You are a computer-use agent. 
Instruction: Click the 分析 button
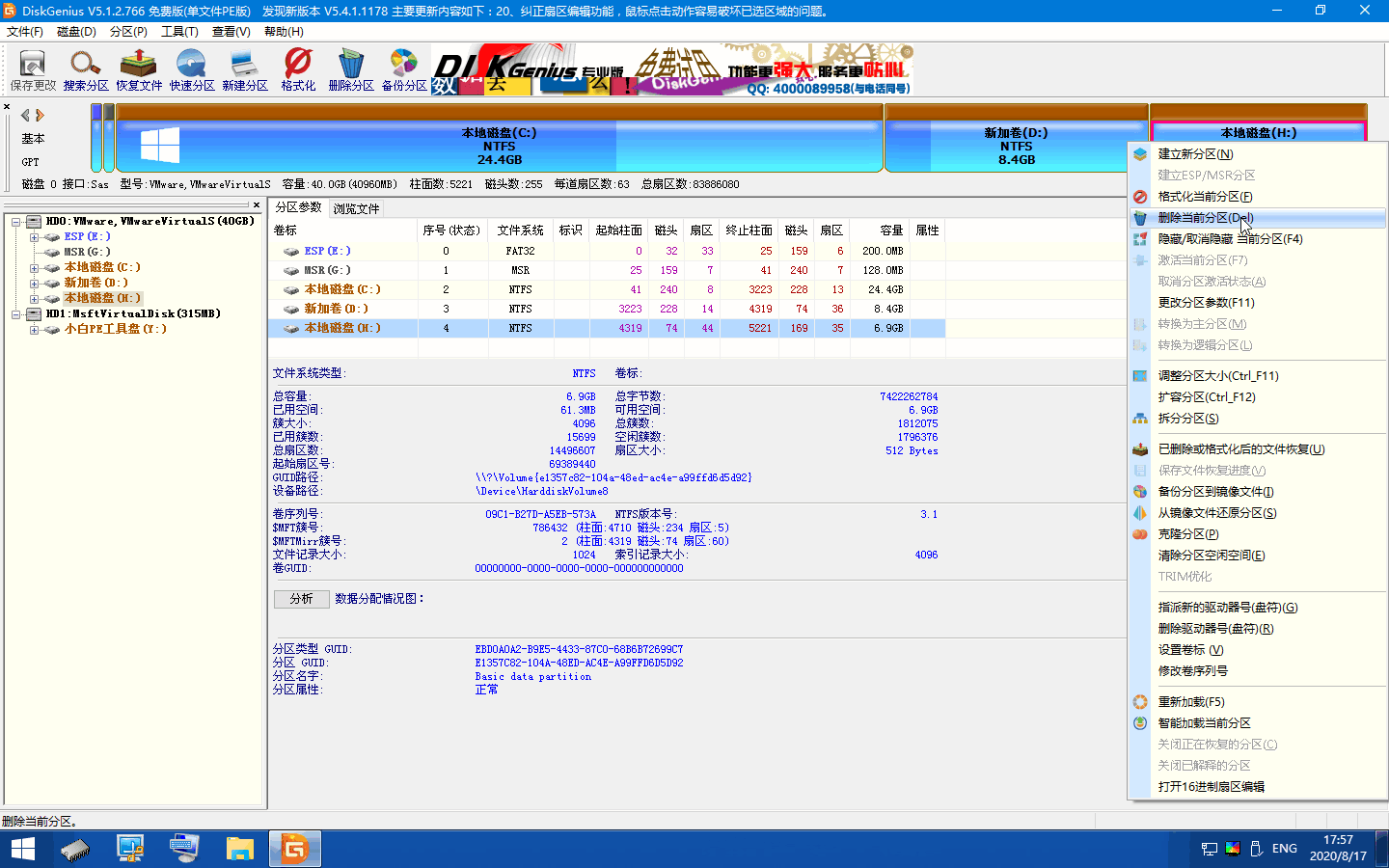[302, 599]
